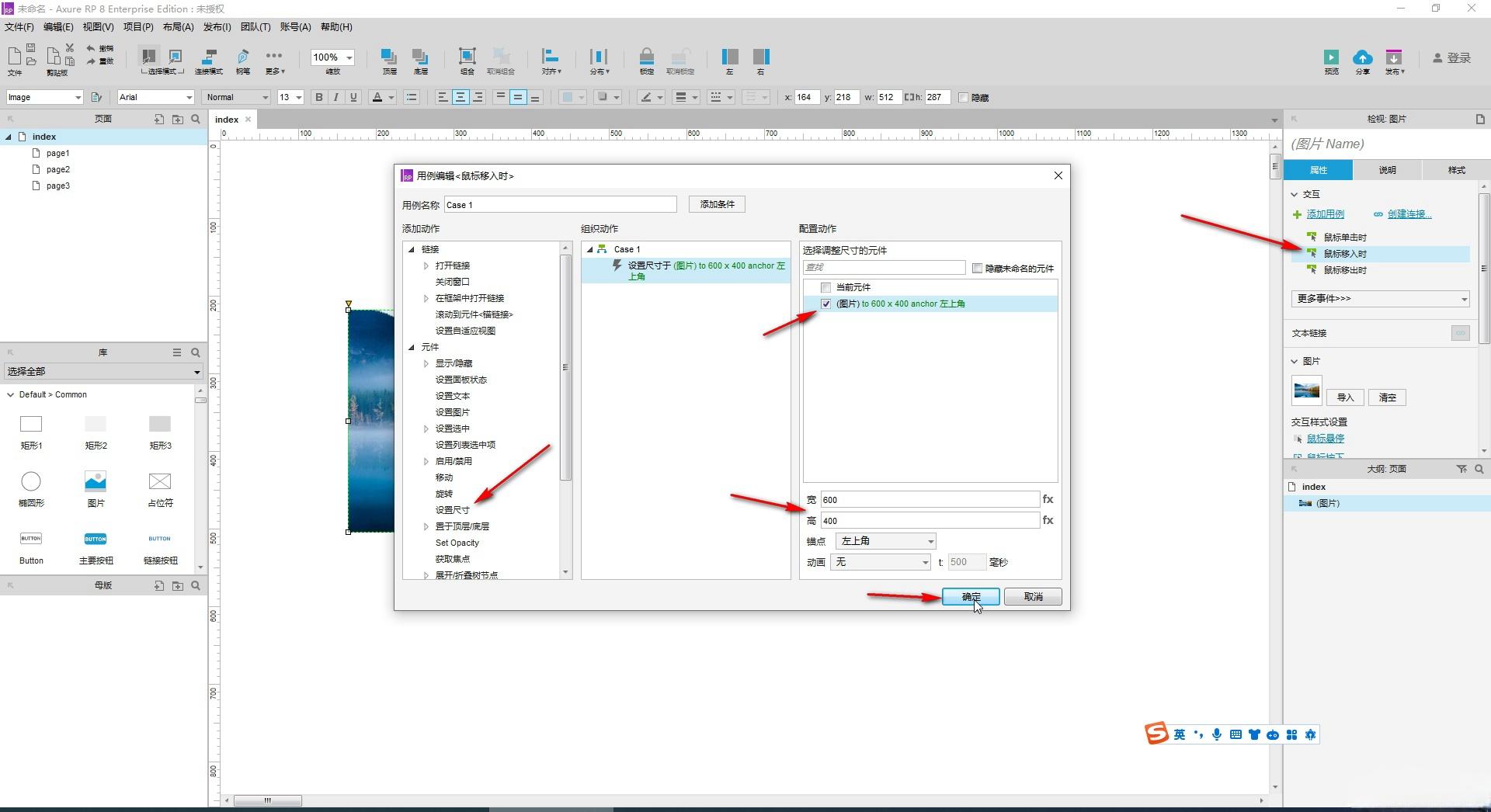The width and height of the screenshot is (1491, 812).
Task: Click the 高 height input field
Action: pos(930,520)
